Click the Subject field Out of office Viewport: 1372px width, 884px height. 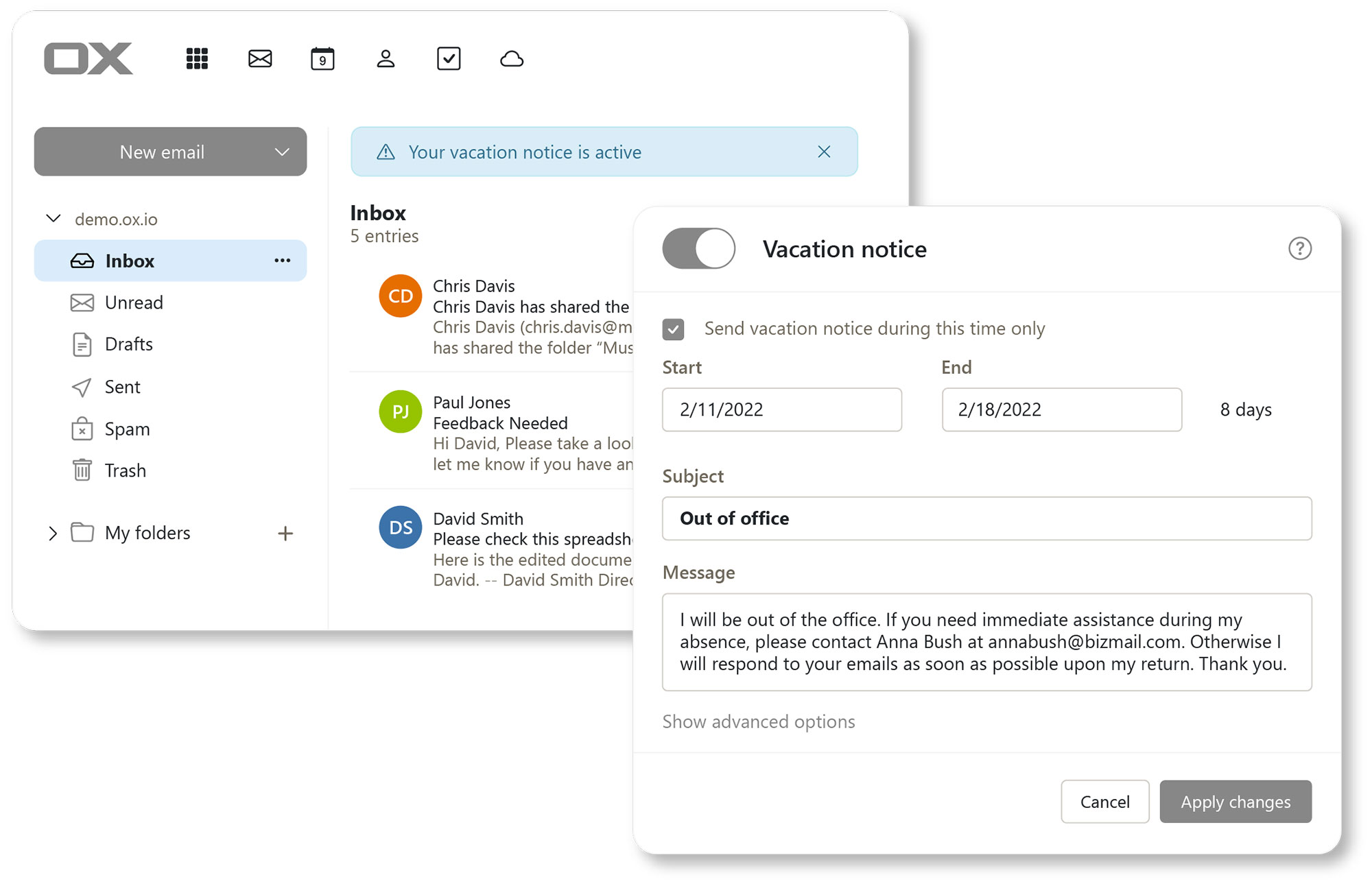click(x=986, y=518)
